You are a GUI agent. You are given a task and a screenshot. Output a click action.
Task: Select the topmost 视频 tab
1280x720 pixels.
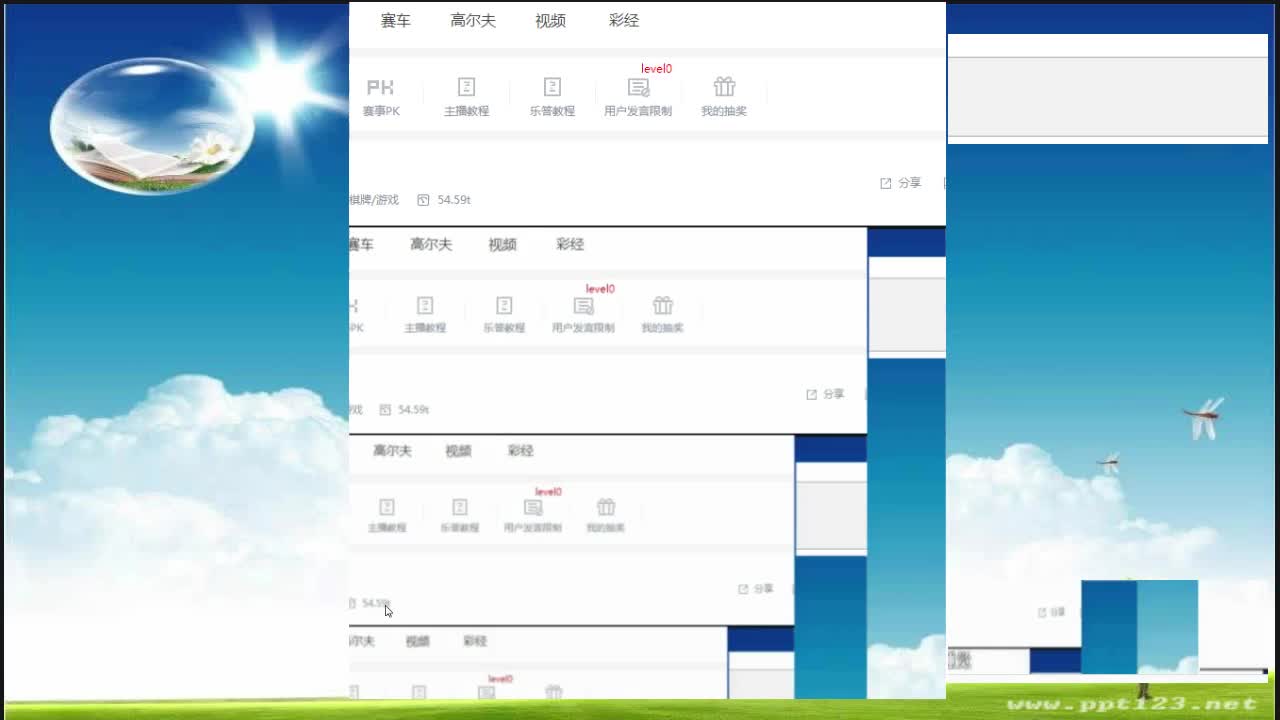550,21
